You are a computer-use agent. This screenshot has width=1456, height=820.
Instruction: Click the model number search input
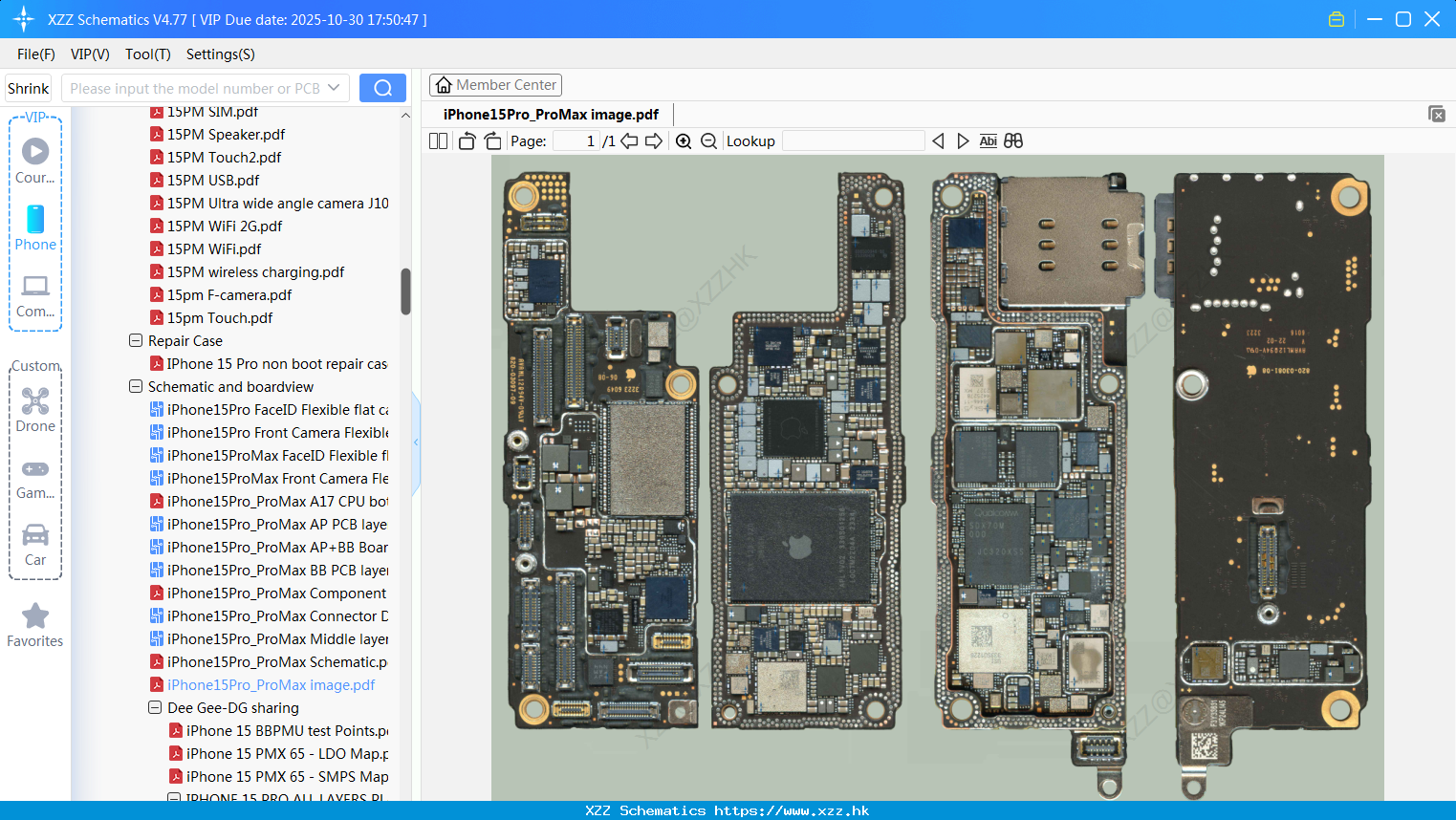[194, 88]
